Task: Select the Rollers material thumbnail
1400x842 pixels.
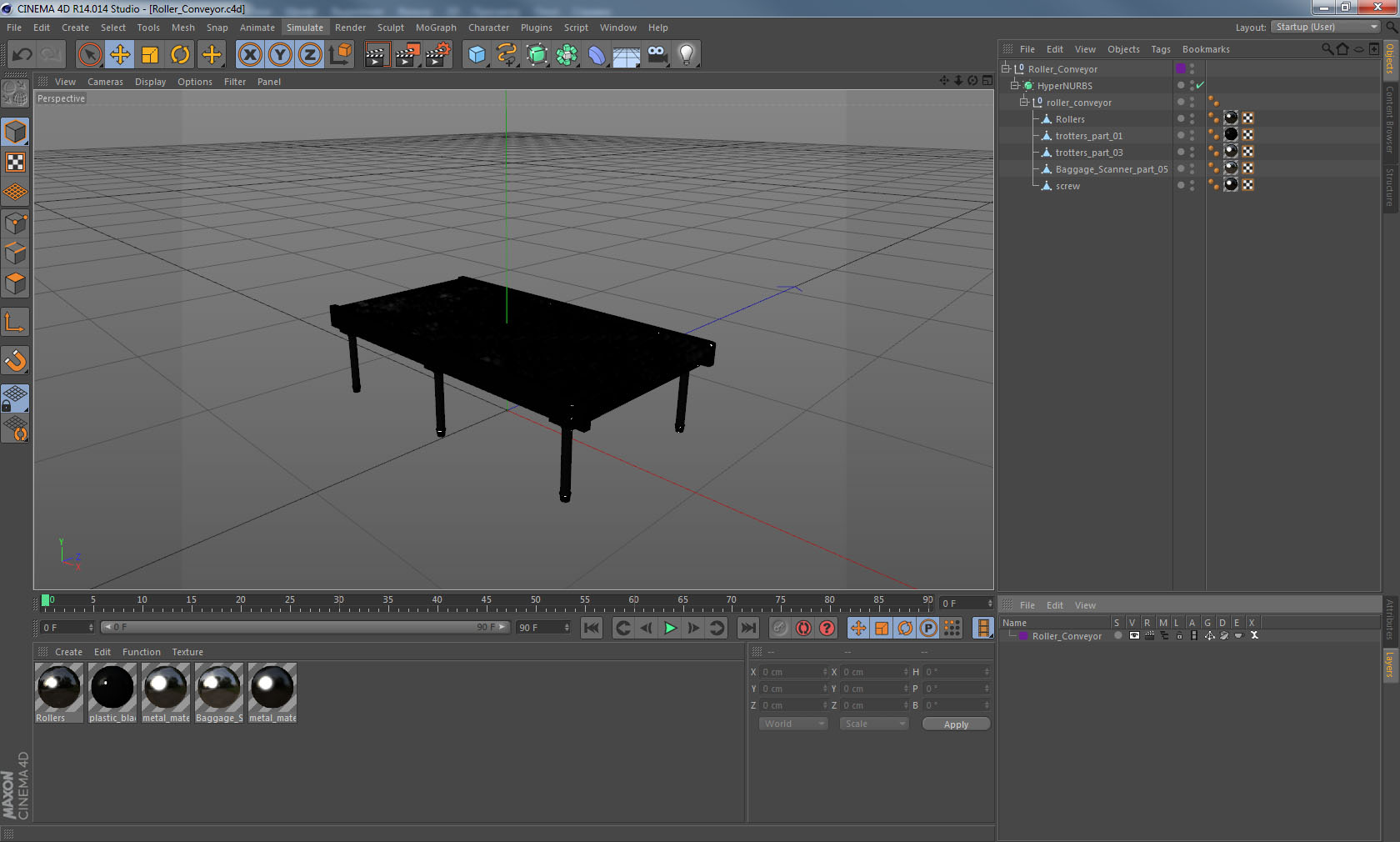Action: [x=59, y=688]
